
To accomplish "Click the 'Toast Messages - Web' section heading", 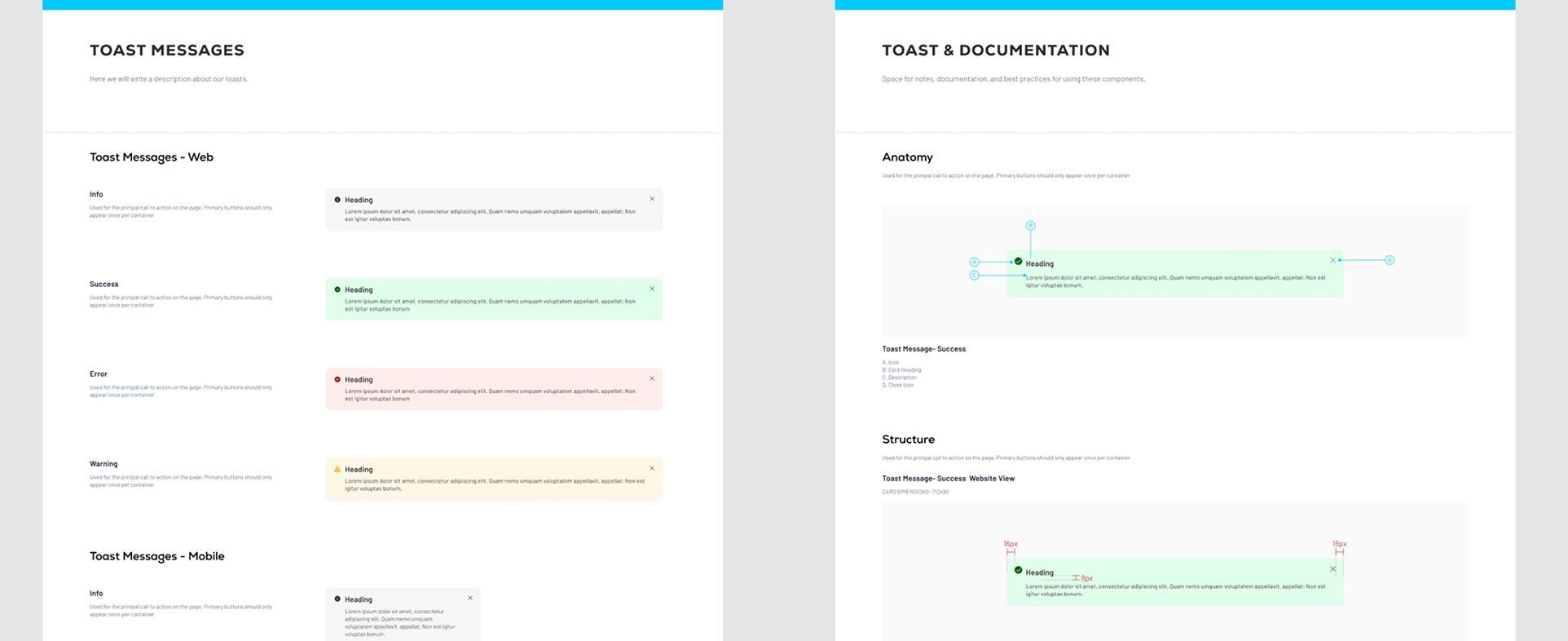I will [152, 157].
